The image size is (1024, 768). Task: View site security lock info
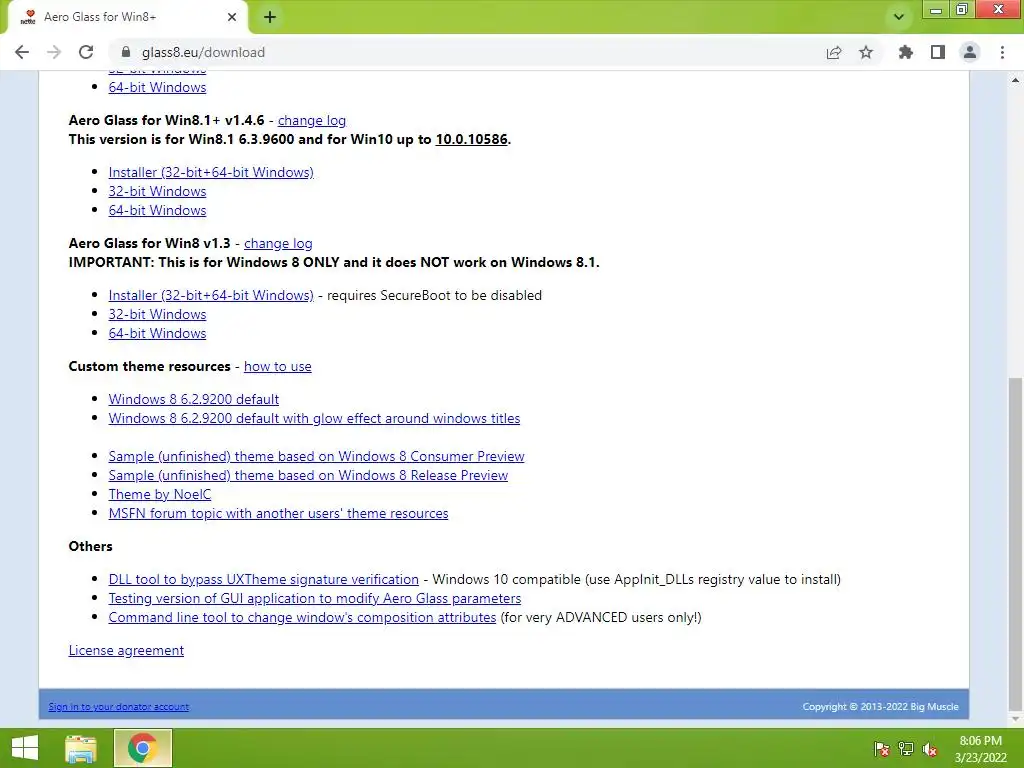tap(126, 52)
